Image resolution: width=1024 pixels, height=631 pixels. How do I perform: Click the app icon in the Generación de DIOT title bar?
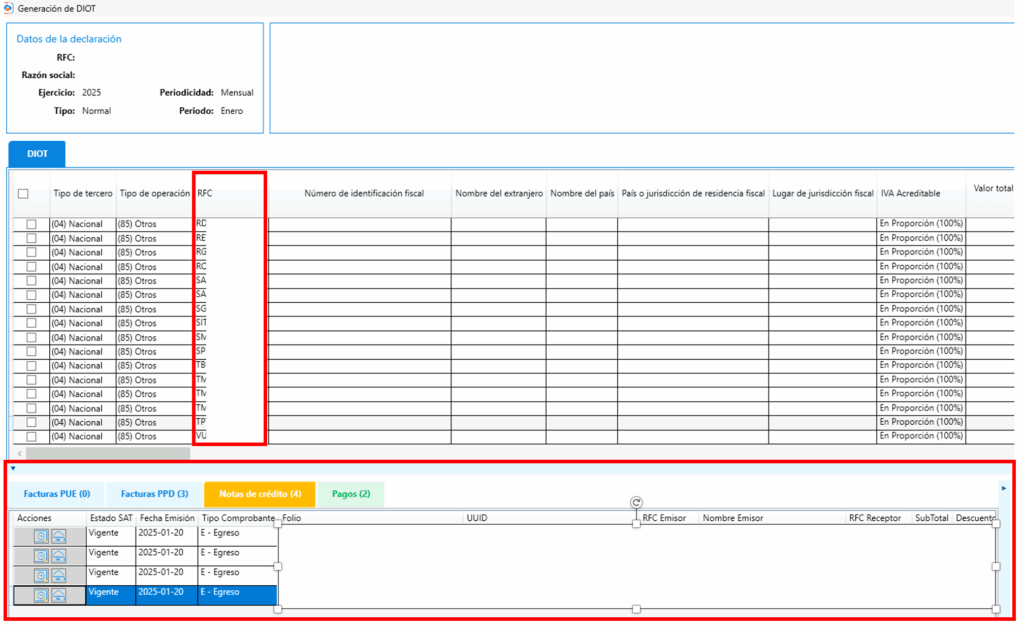pos(9,8)
